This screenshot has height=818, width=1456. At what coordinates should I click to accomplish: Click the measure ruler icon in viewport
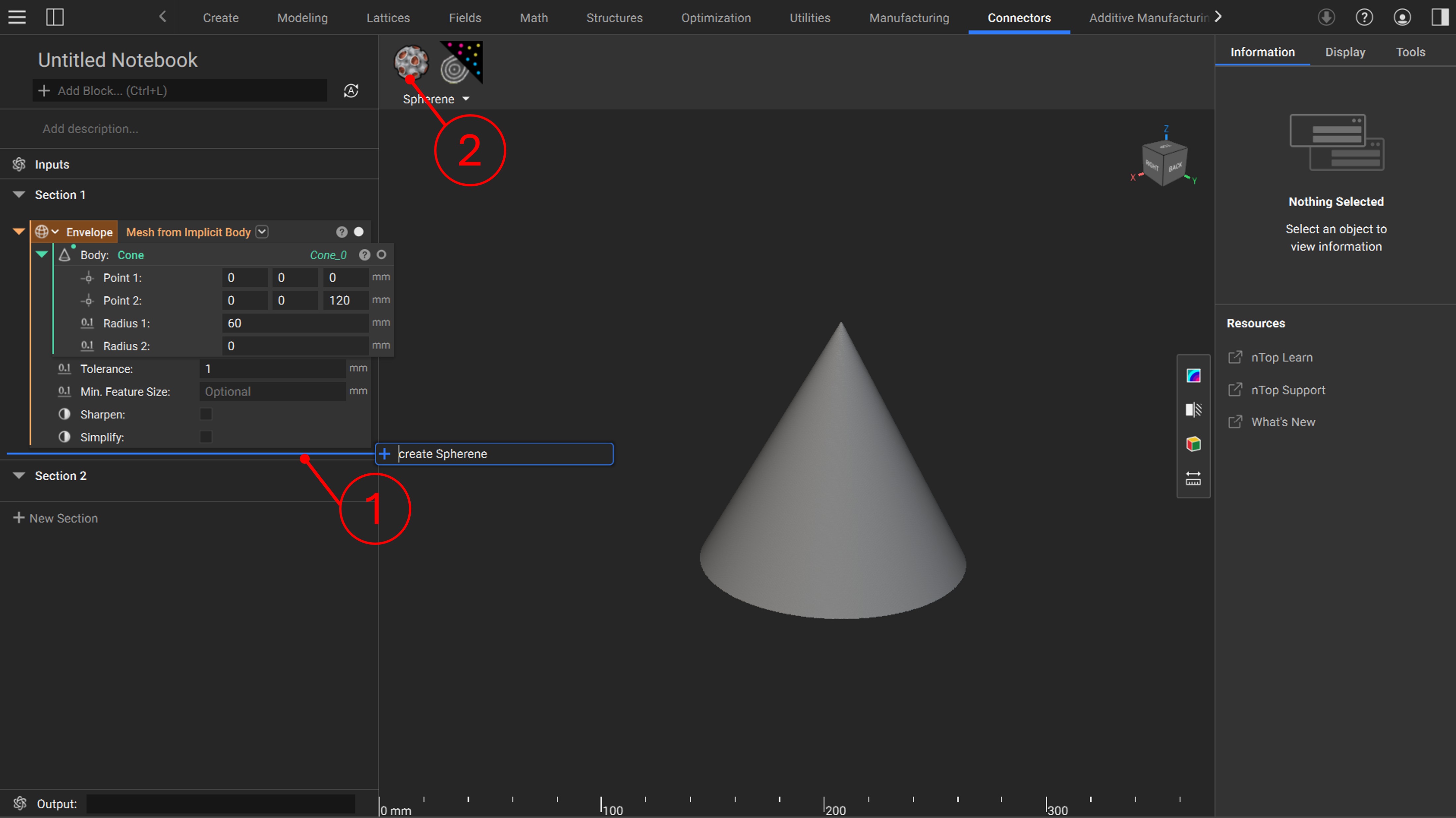coord(1193,478)
